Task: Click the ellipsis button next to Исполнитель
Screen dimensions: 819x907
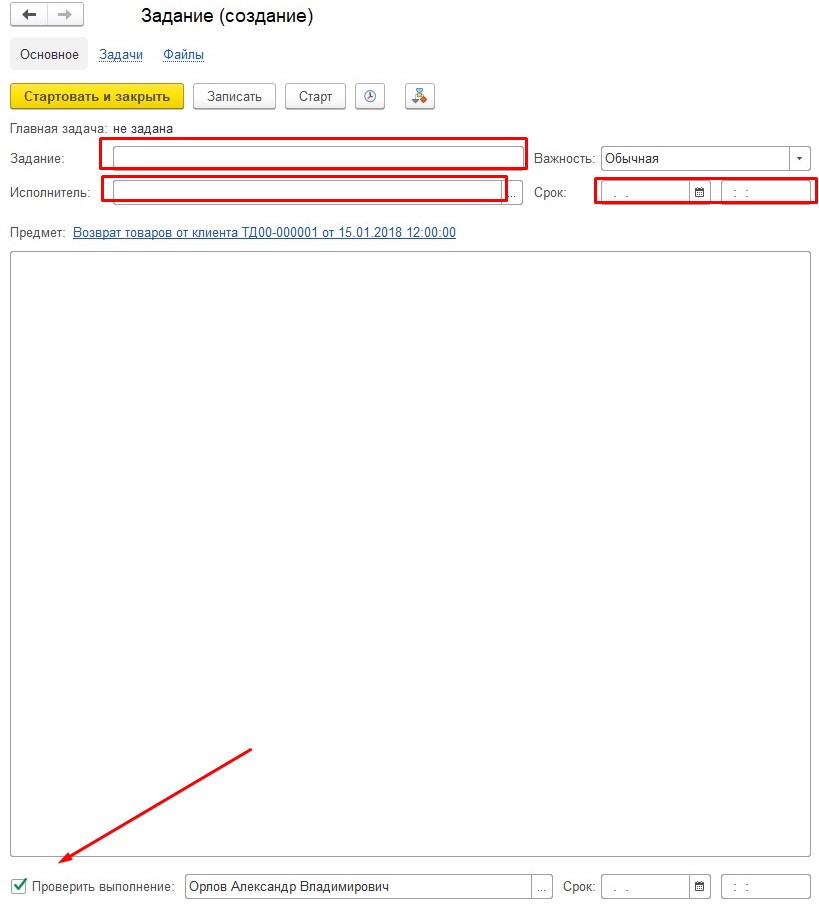Action: pyautogui.click(x=513, y=192)
